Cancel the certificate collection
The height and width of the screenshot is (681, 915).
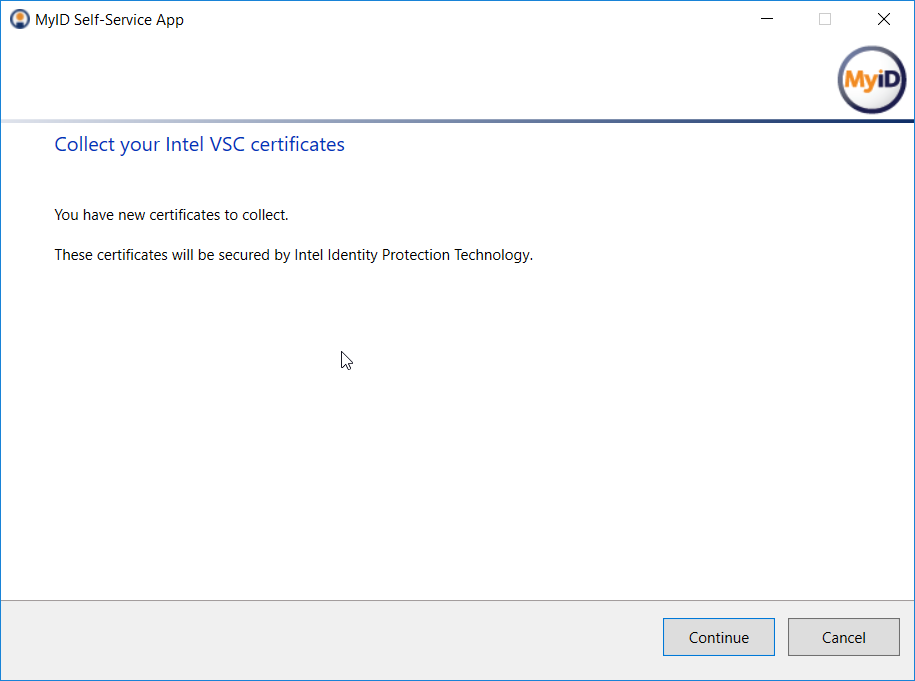click(x=843, y=637)
